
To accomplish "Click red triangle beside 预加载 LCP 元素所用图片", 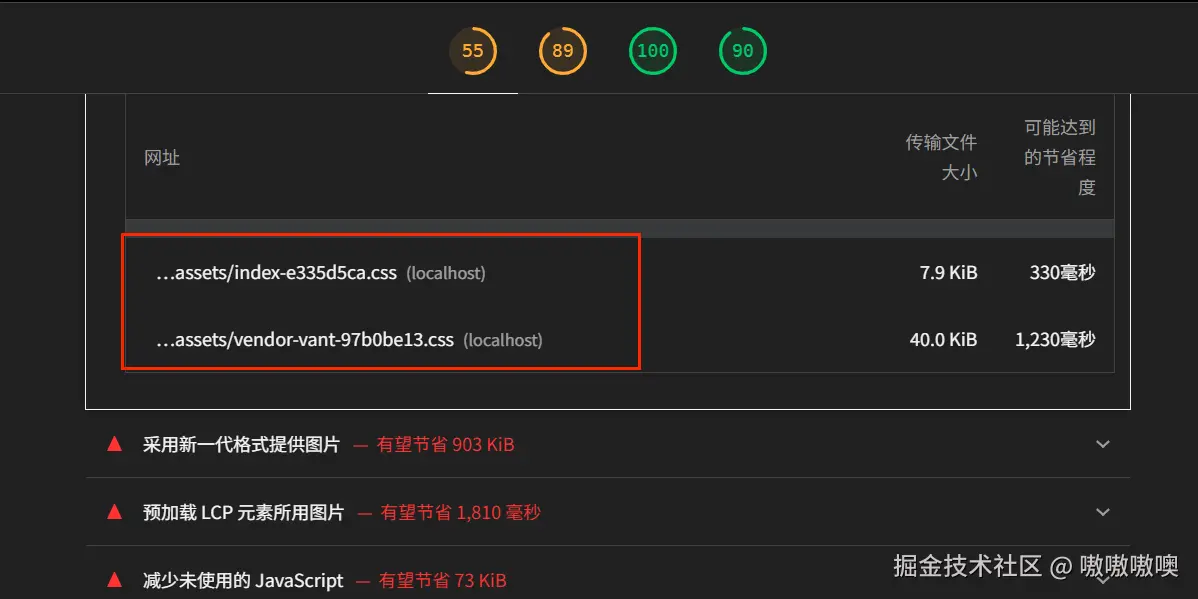I will point(115,512).
